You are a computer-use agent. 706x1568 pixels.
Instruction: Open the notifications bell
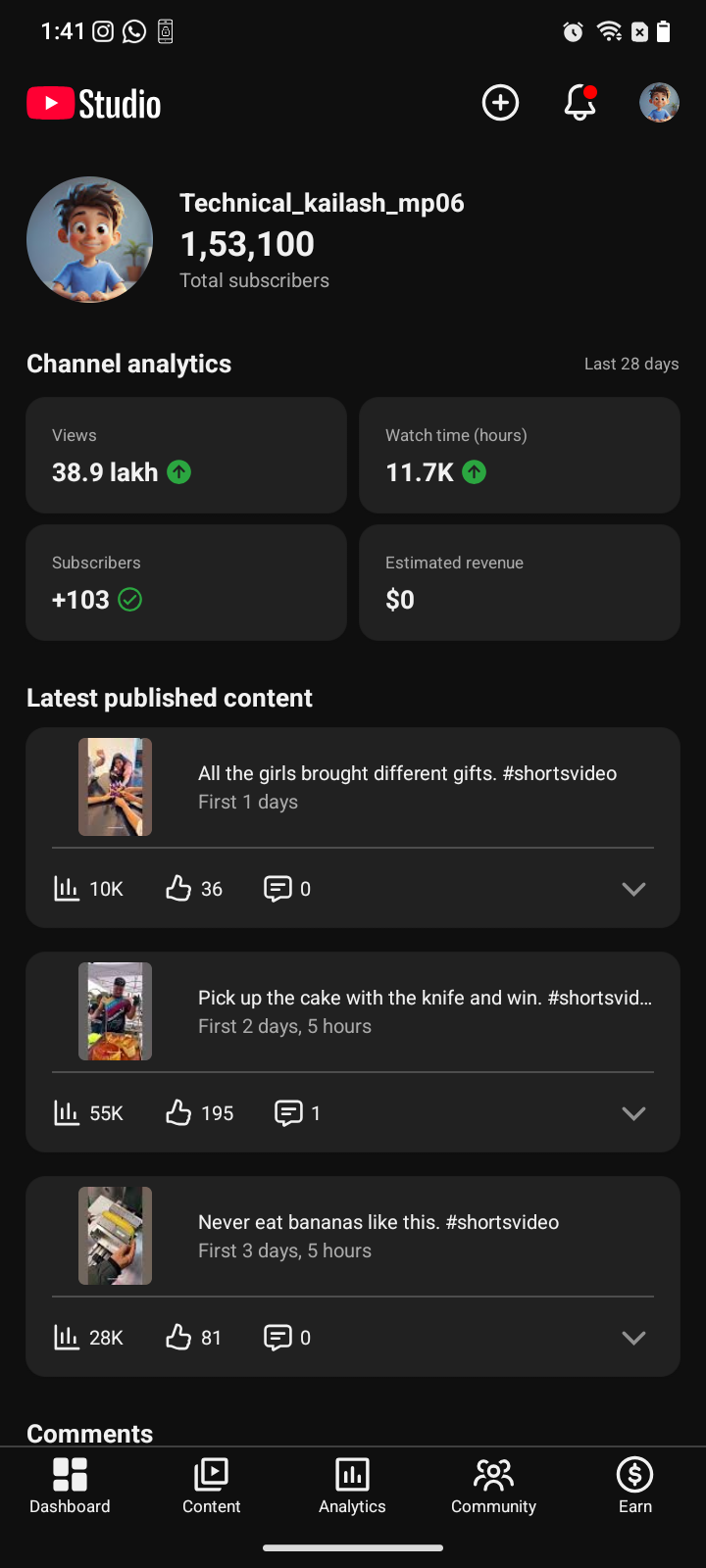point(580,103)
